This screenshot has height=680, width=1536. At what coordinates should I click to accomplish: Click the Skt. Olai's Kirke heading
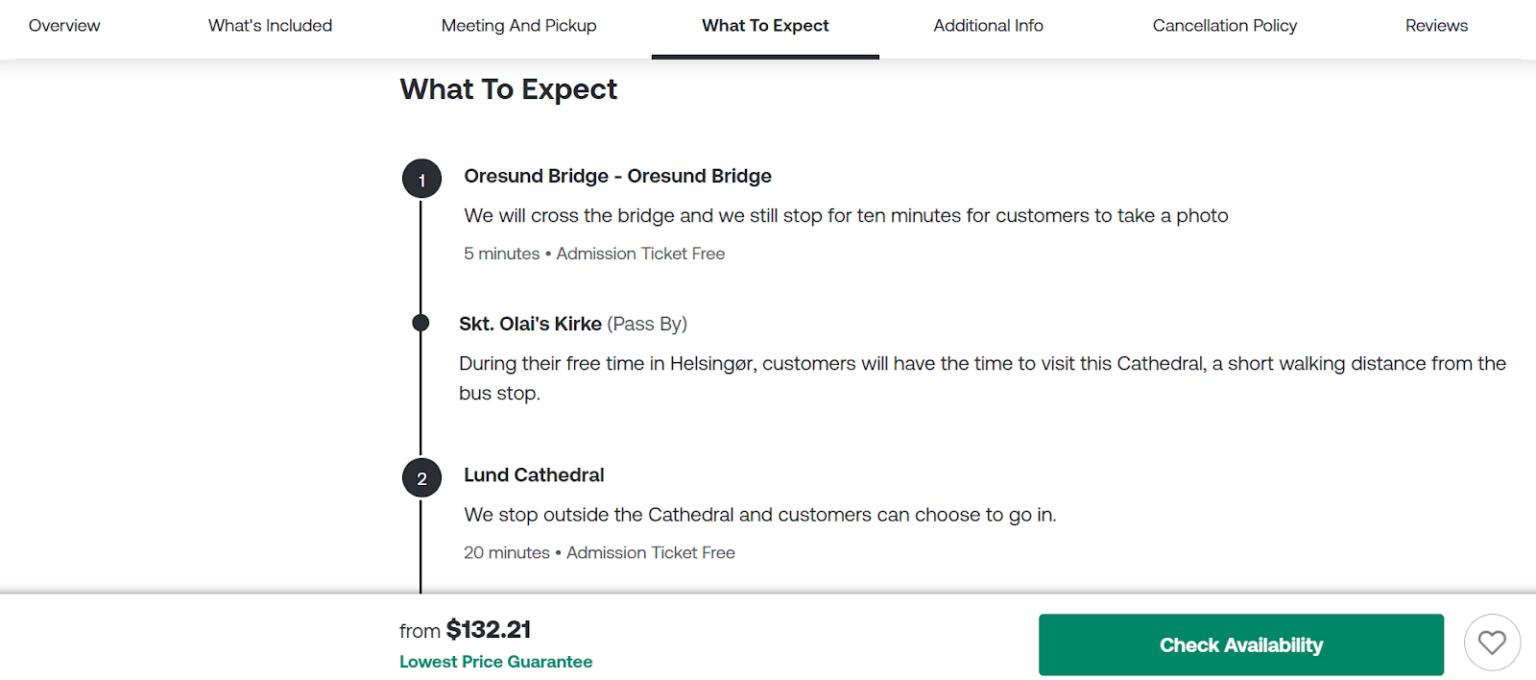click(532, 323)
